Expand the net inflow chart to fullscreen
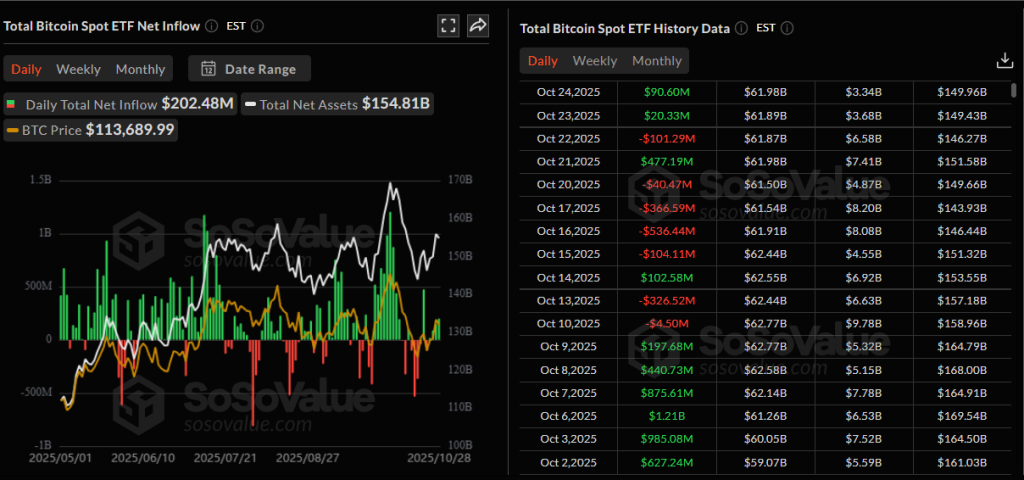Screen dimensions: 1024x480 (x=449, y=26)
